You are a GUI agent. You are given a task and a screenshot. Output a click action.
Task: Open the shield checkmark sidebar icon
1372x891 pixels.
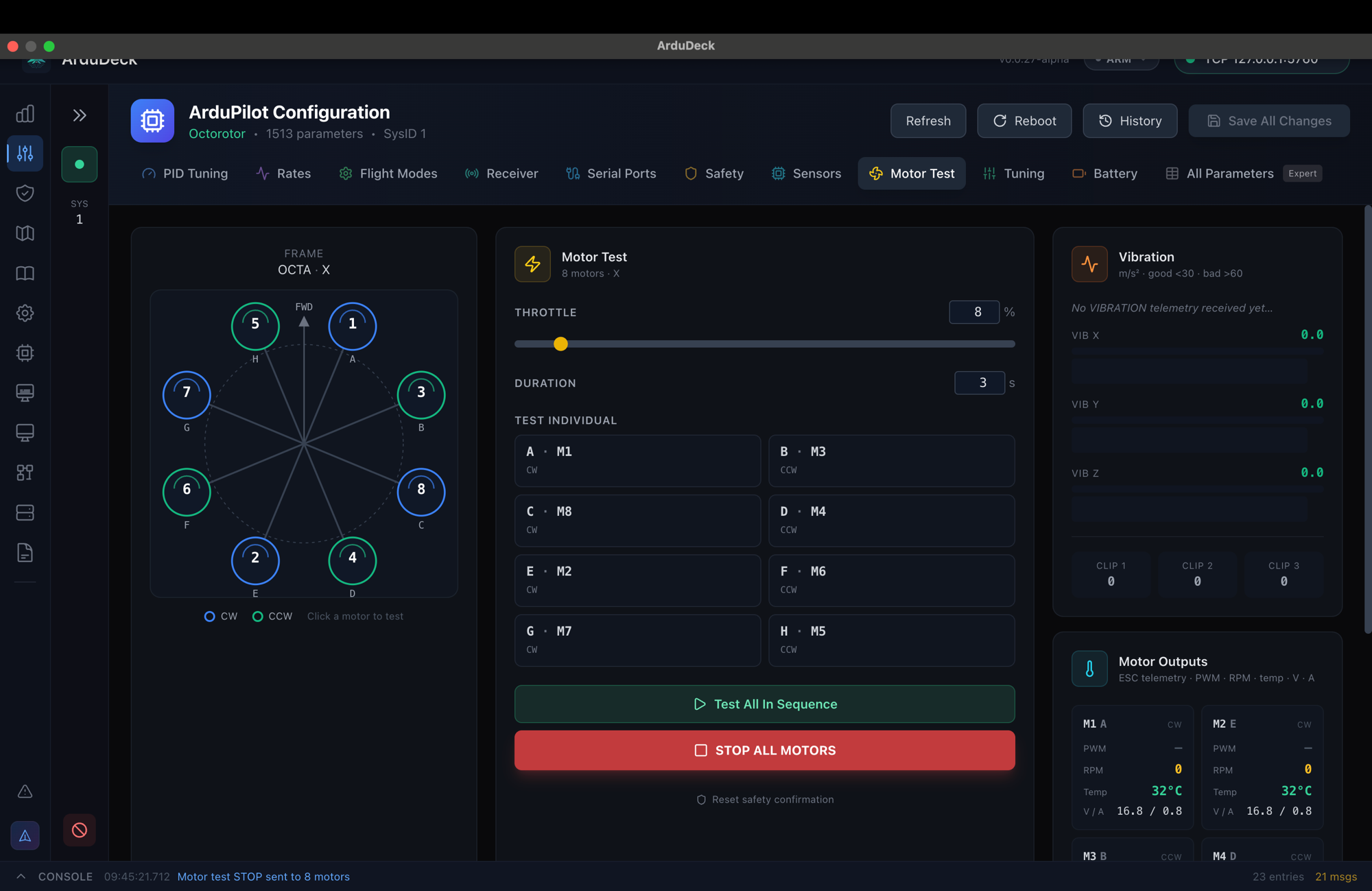25,193
